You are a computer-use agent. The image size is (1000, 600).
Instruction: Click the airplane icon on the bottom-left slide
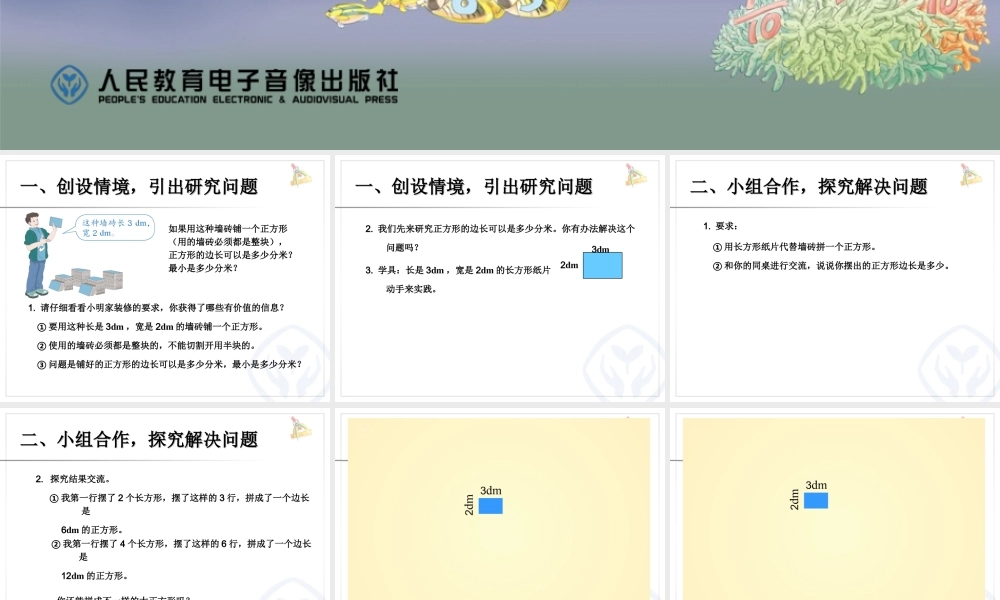(x=299, y=427)
